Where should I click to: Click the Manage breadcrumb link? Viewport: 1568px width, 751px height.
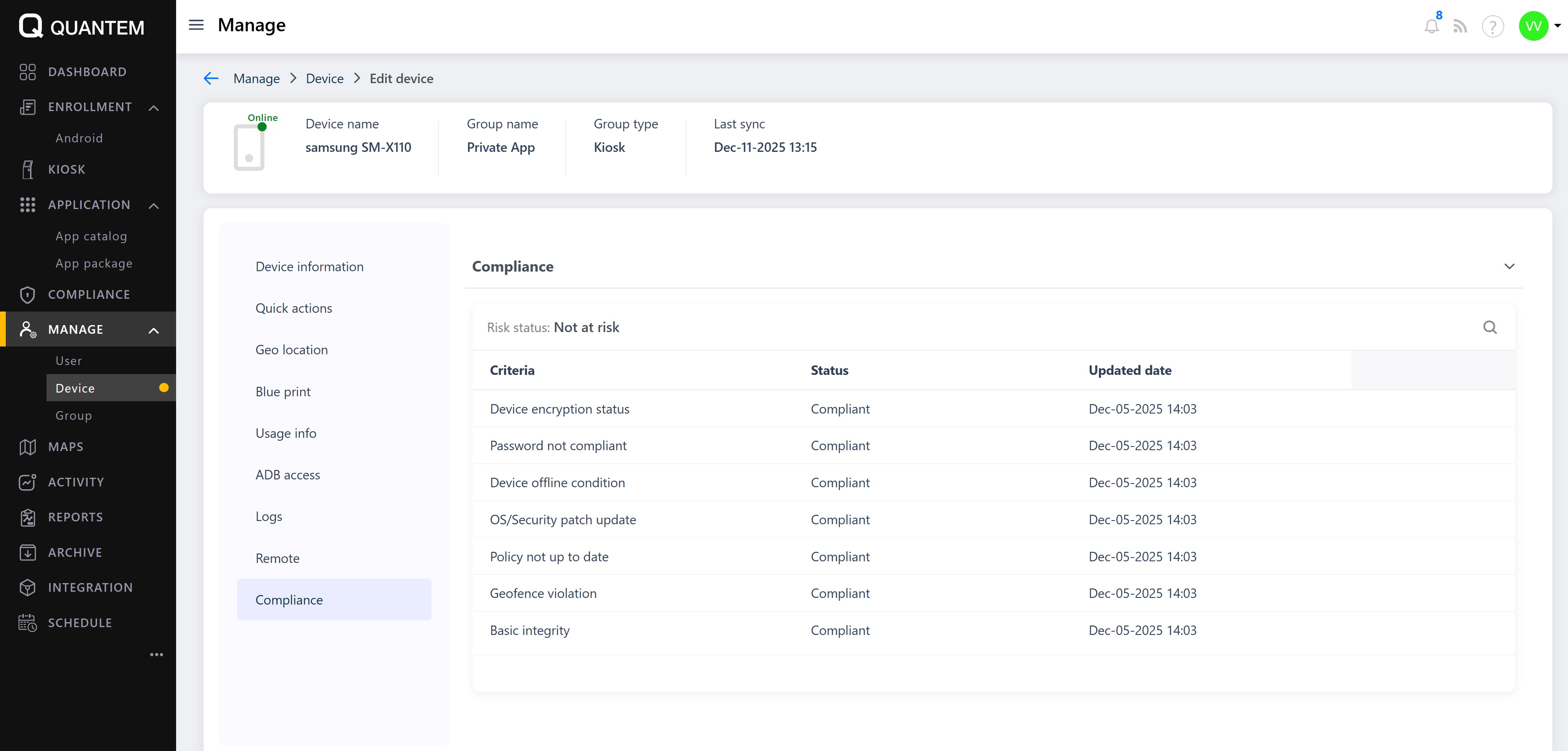(256, 79)
